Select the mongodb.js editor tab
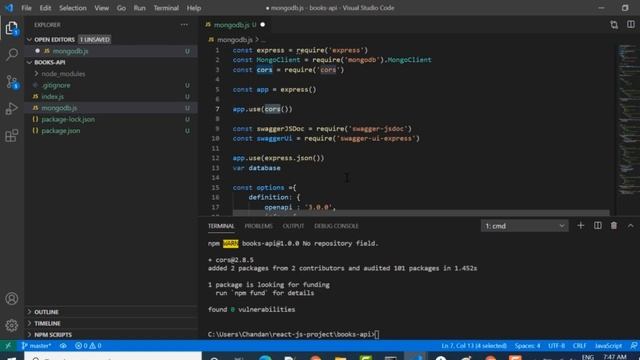 coord(235,25)
